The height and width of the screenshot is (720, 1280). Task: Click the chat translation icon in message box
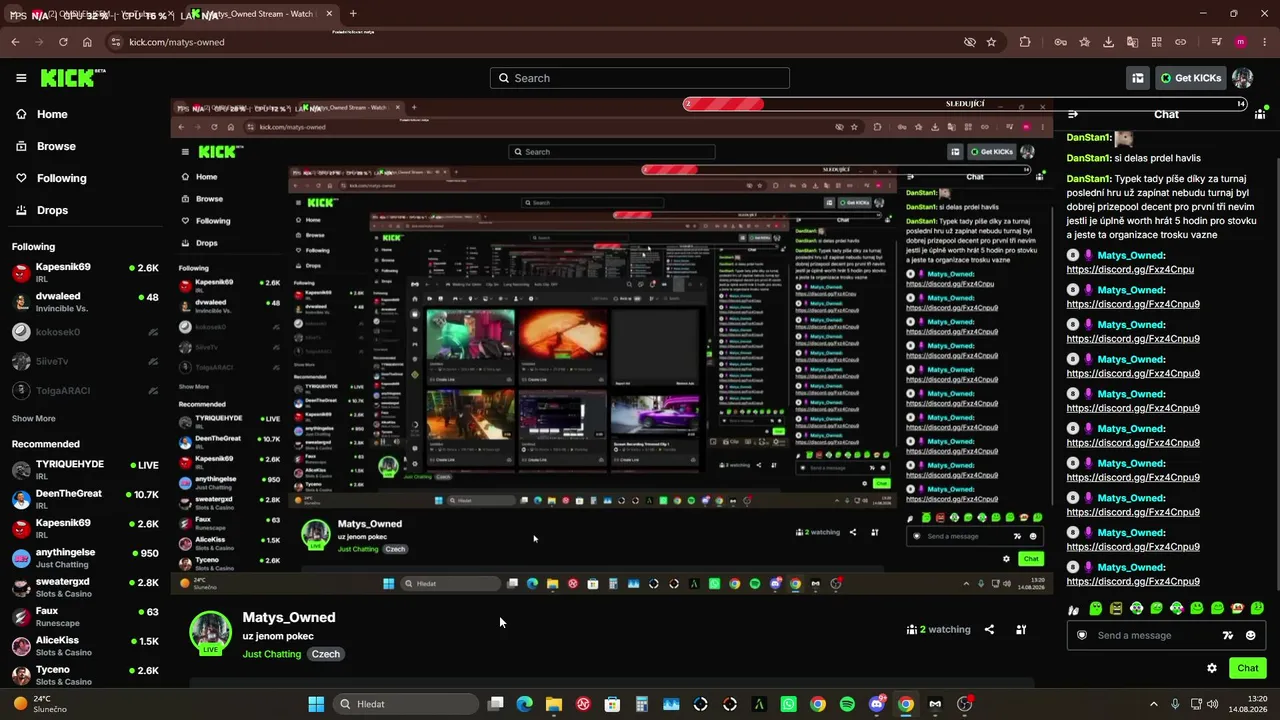[1228, 635]
